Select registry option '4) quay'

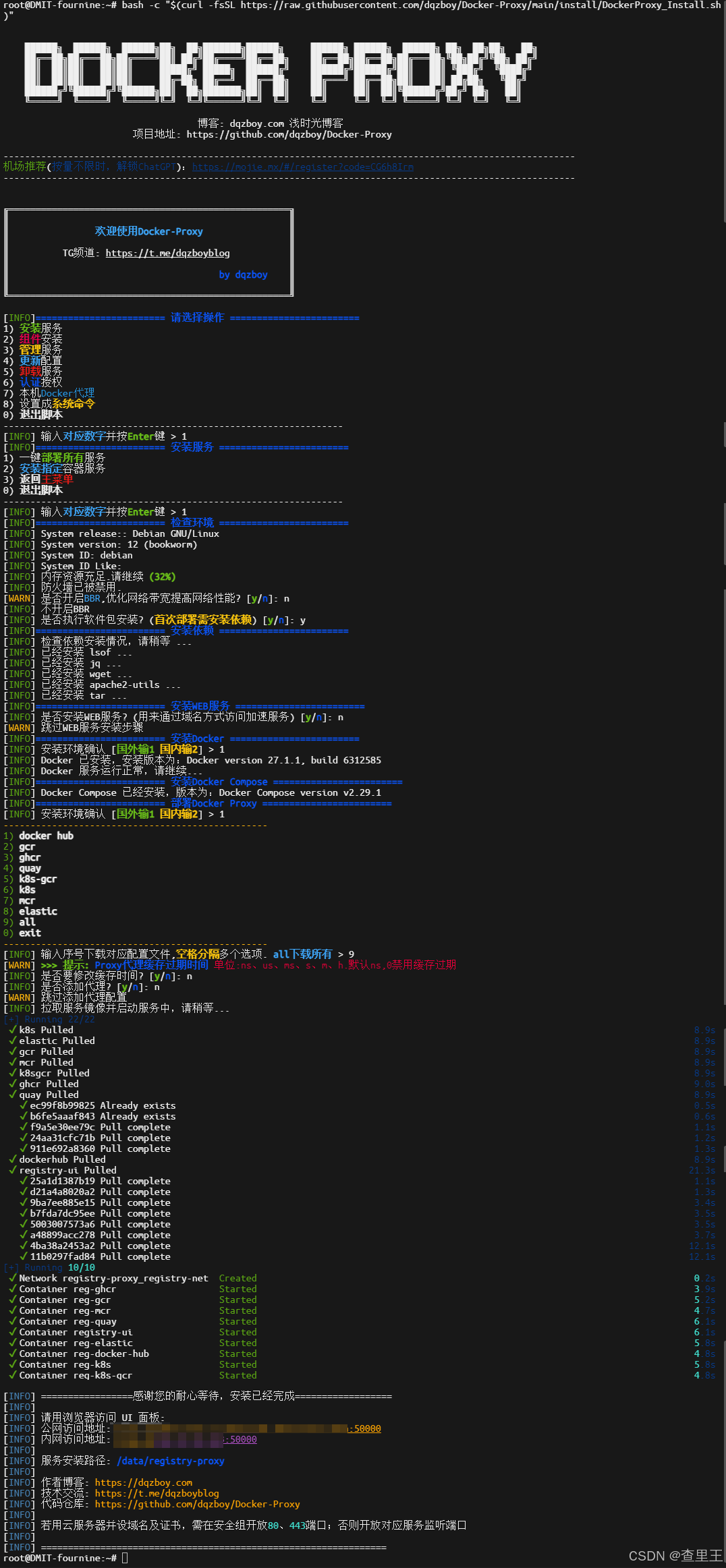click(22, 868)
